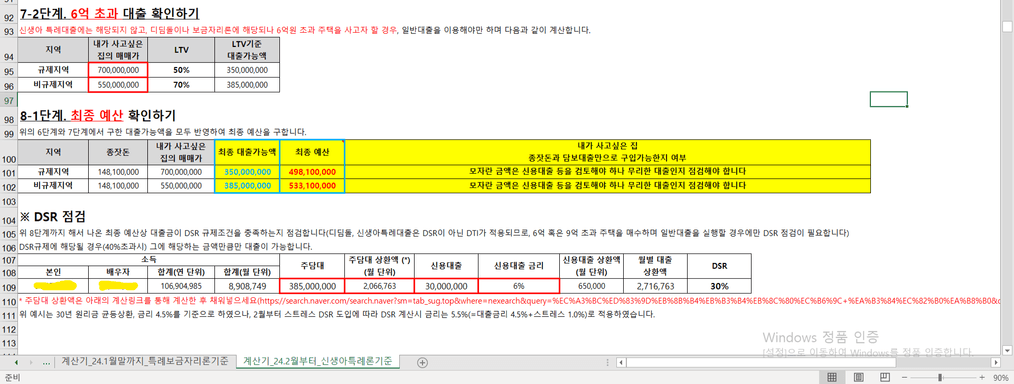The height and width of the screenshot is (384, 1014).
Task: Select the 2,716,763 월별 대출 상환액 cell
Action: coord(654,286)
